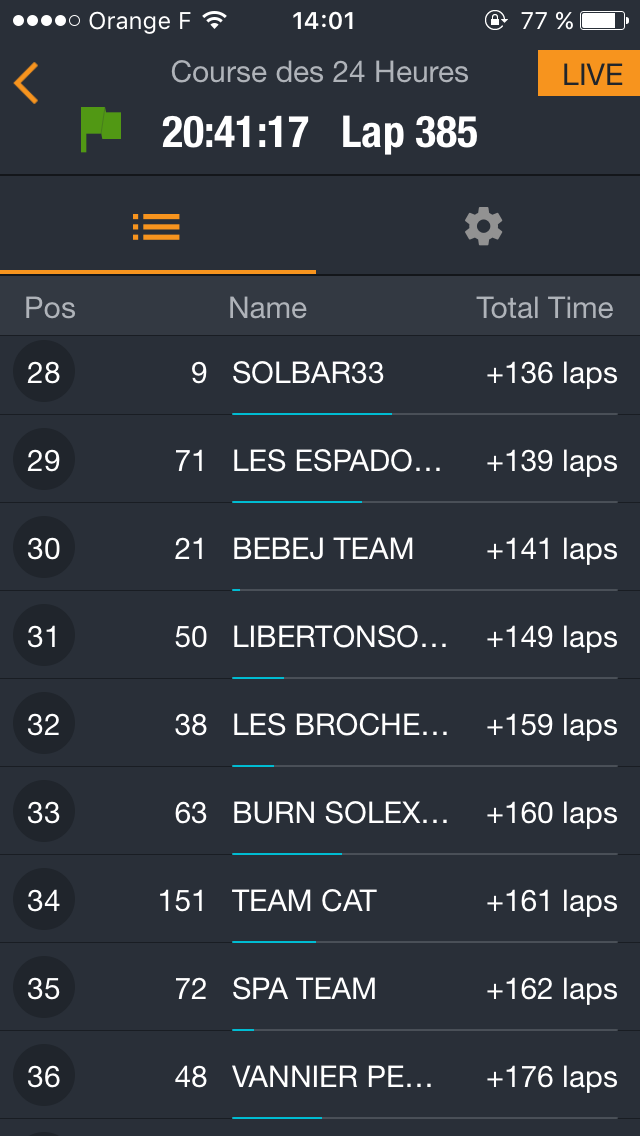Tap the Name column header

267,308
